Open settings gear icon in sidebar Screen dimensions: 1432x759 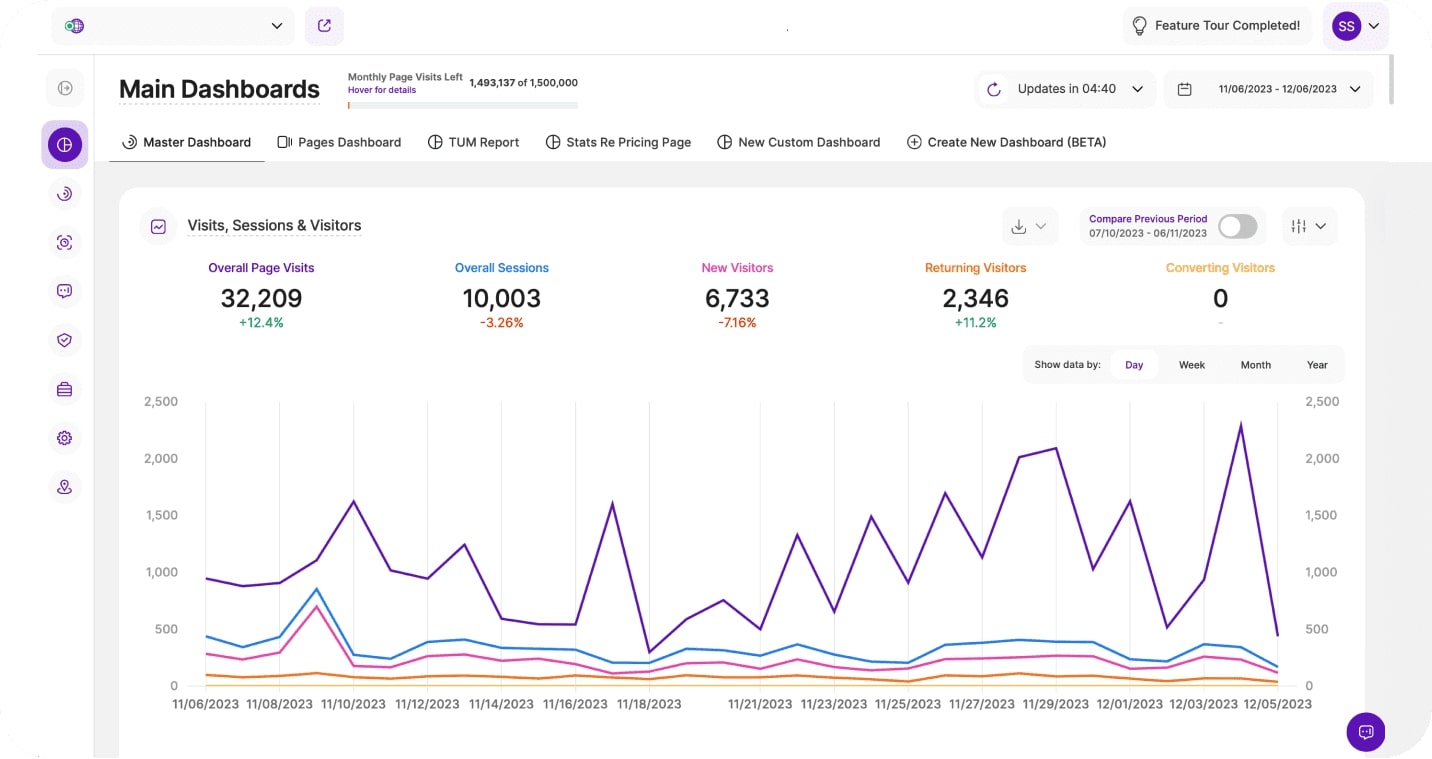[65, 438]
